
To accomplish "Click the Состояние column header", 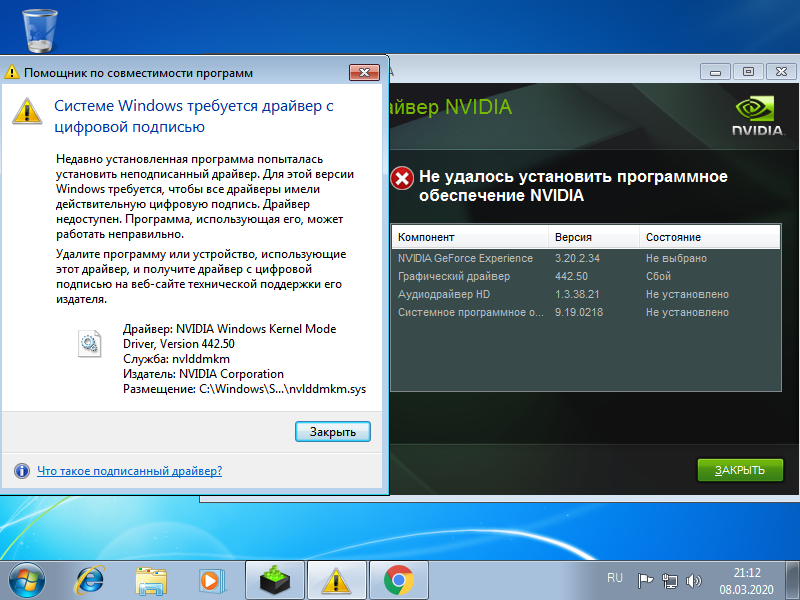I will (710, 237).
